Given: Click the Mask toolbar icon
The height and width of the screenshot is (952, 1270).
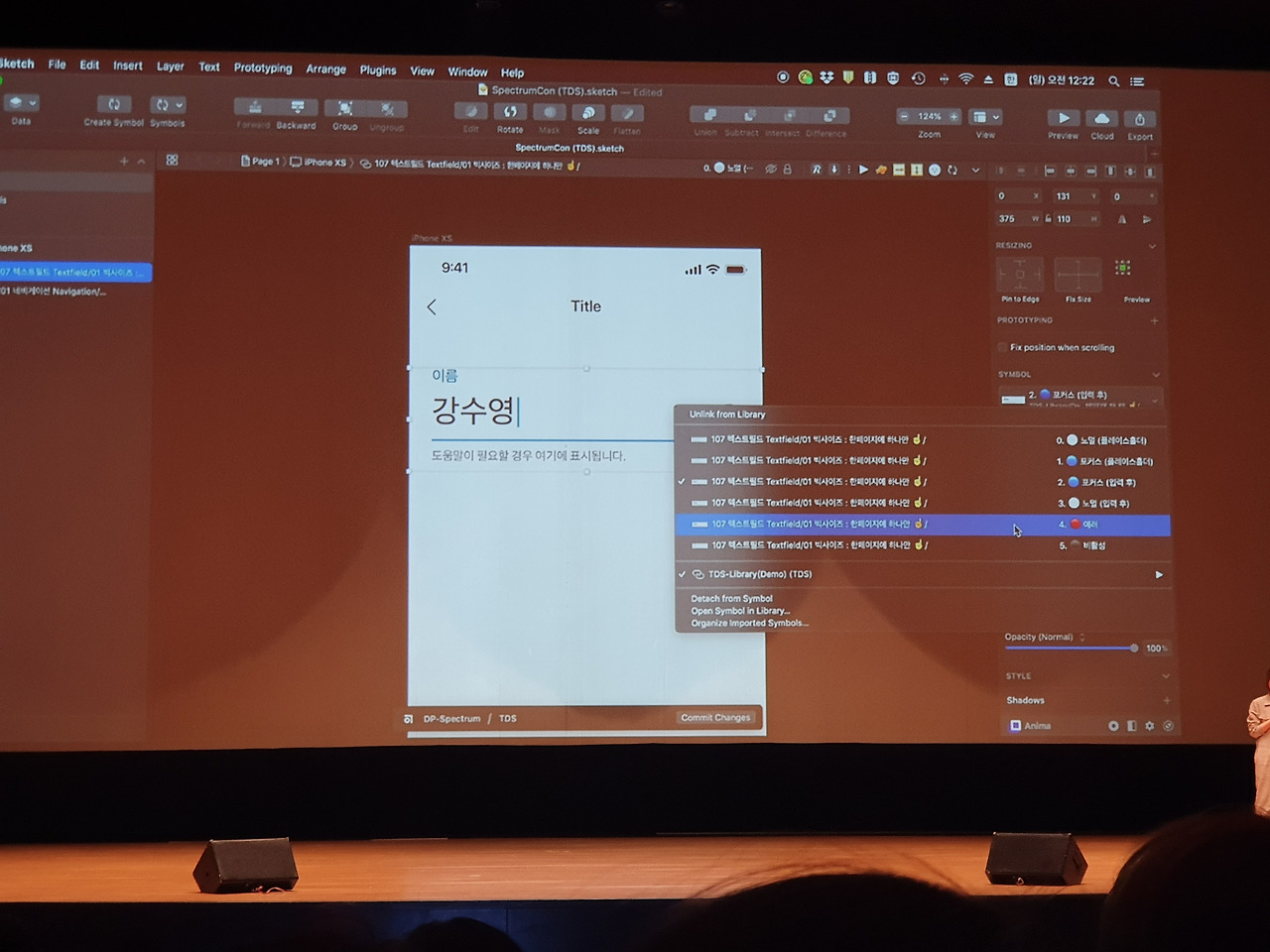Looking at the screenshot, I should pos(549,113).
